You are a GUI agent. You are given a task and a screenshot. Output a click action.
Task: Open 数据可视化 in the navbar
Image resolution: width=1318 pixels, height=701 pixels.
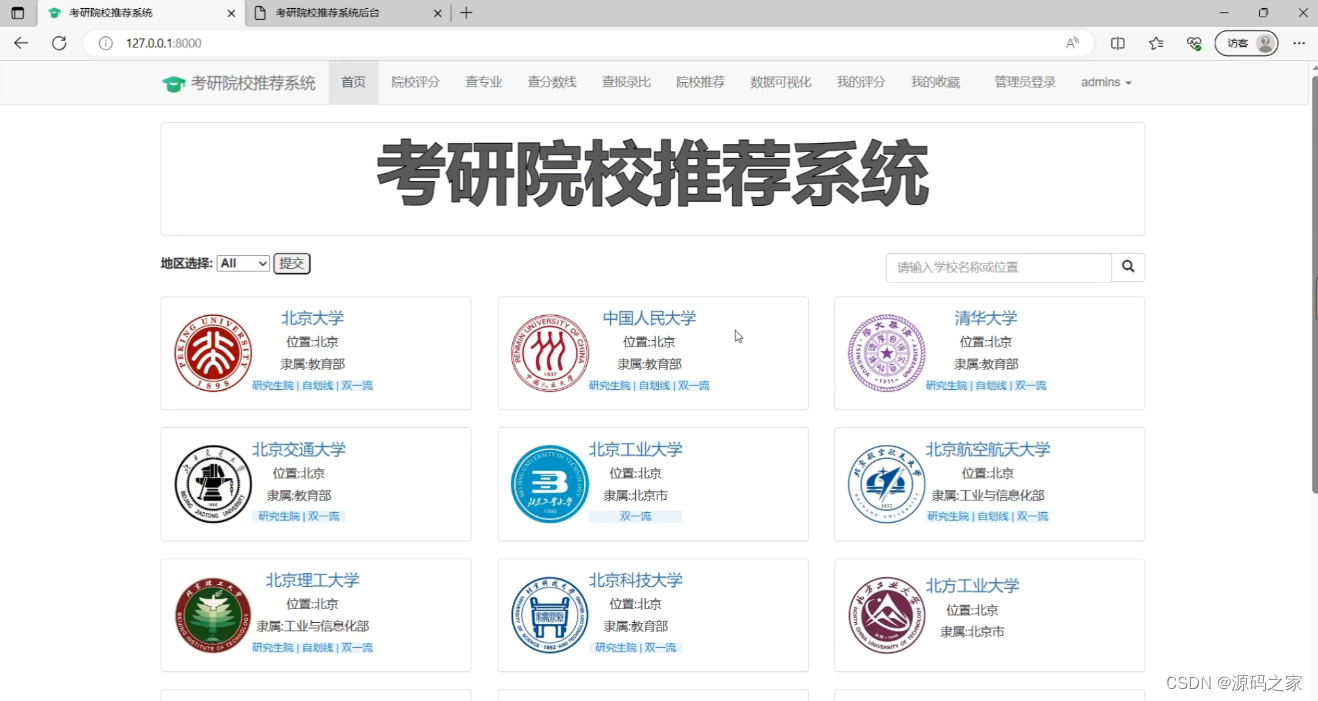coord(781,82)
